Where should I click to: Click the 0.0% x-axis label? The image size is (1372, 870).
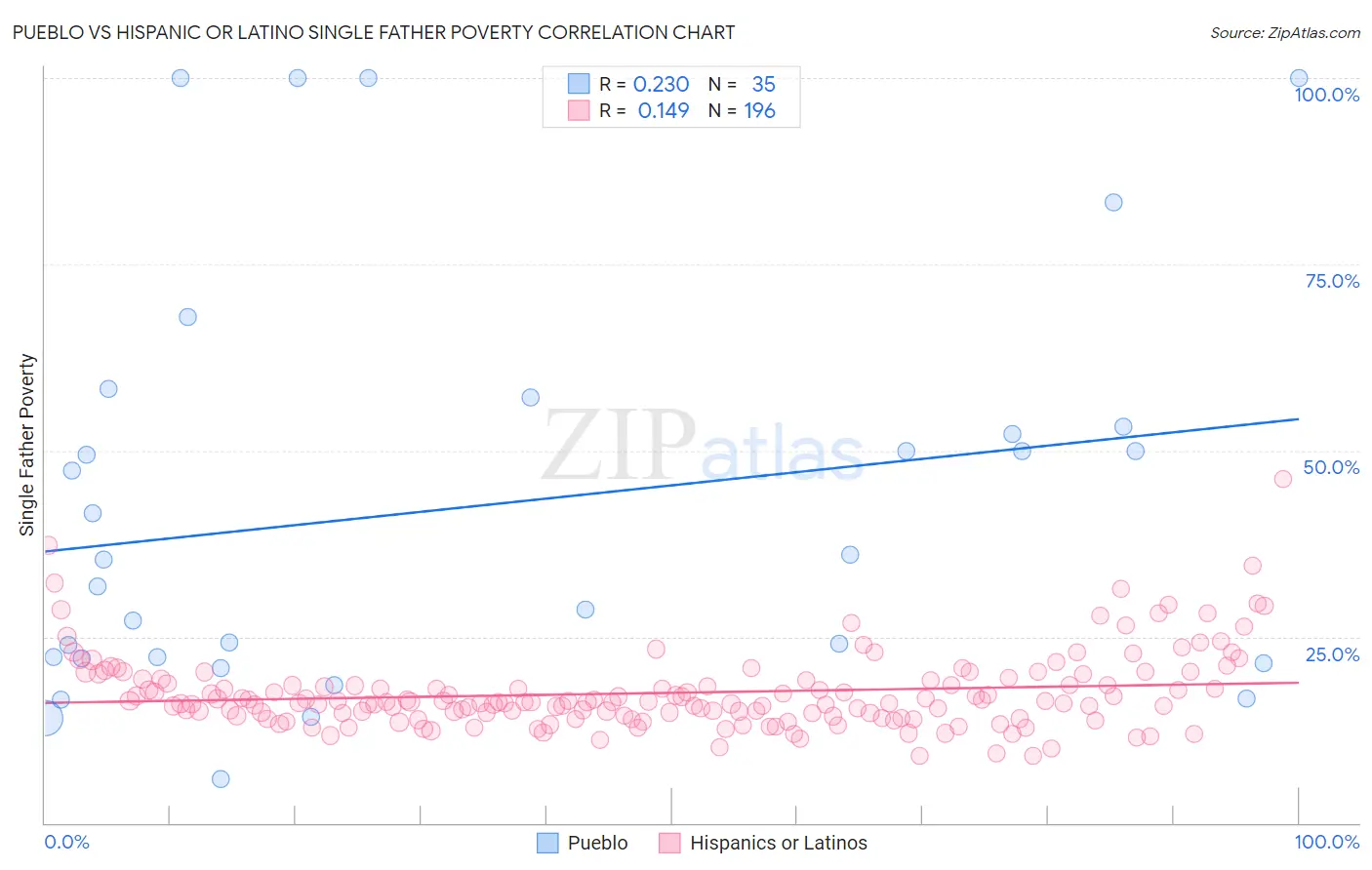[x=66, y=842]
